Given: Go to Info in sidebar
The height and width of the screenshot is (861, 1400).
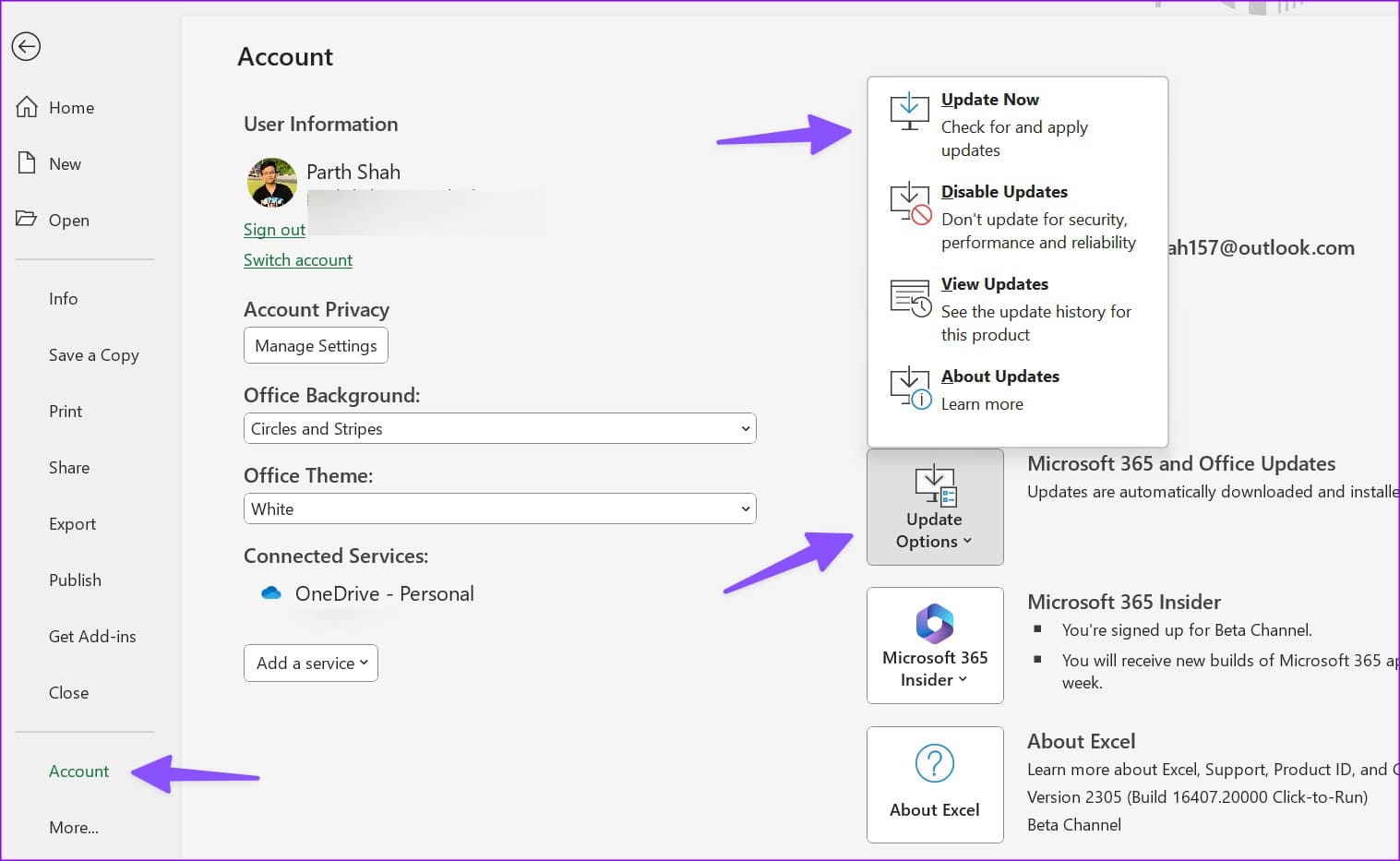Looking at the screenshot, I should [x=64, y=298].
